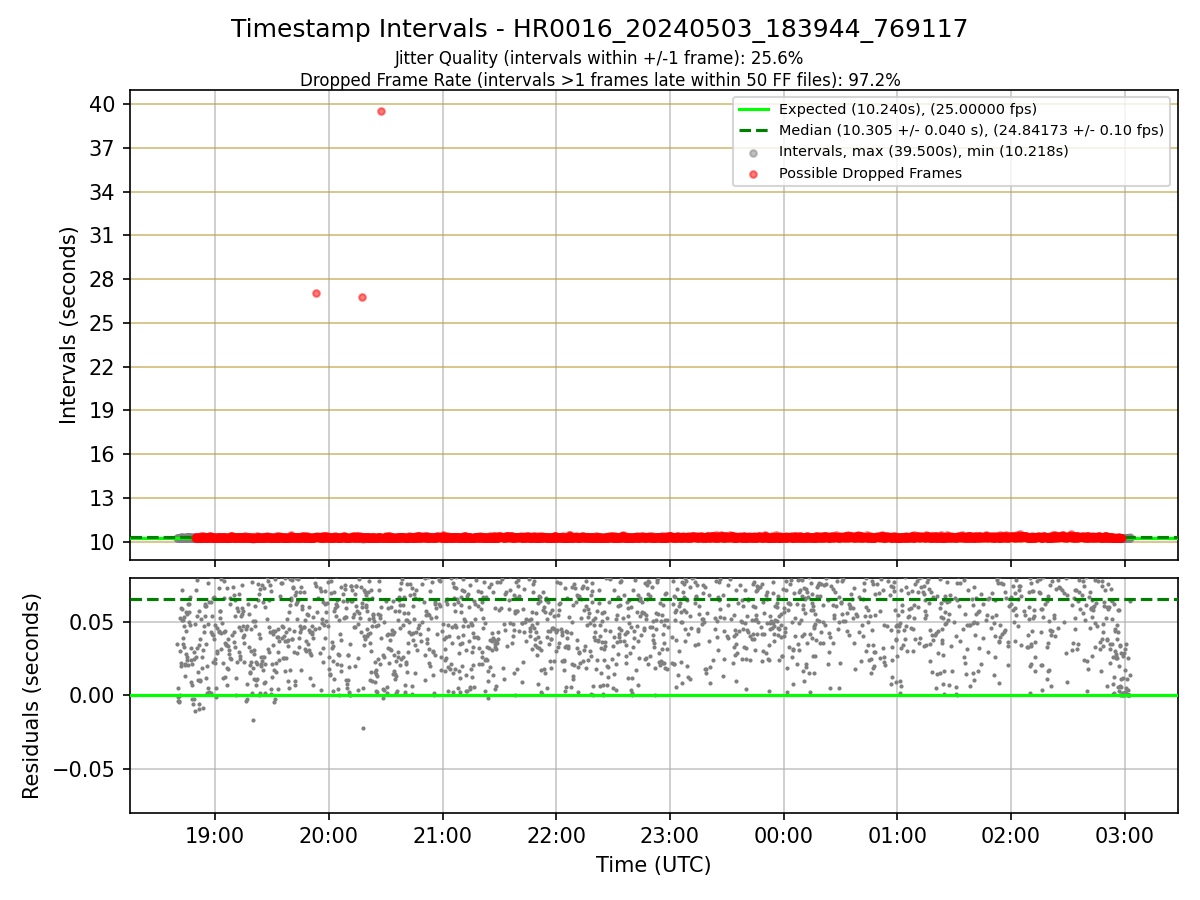Click the lowest residual dot near -0.02 after 20:00
This screenshot has width=1200, height=900.
click(363, 728)
